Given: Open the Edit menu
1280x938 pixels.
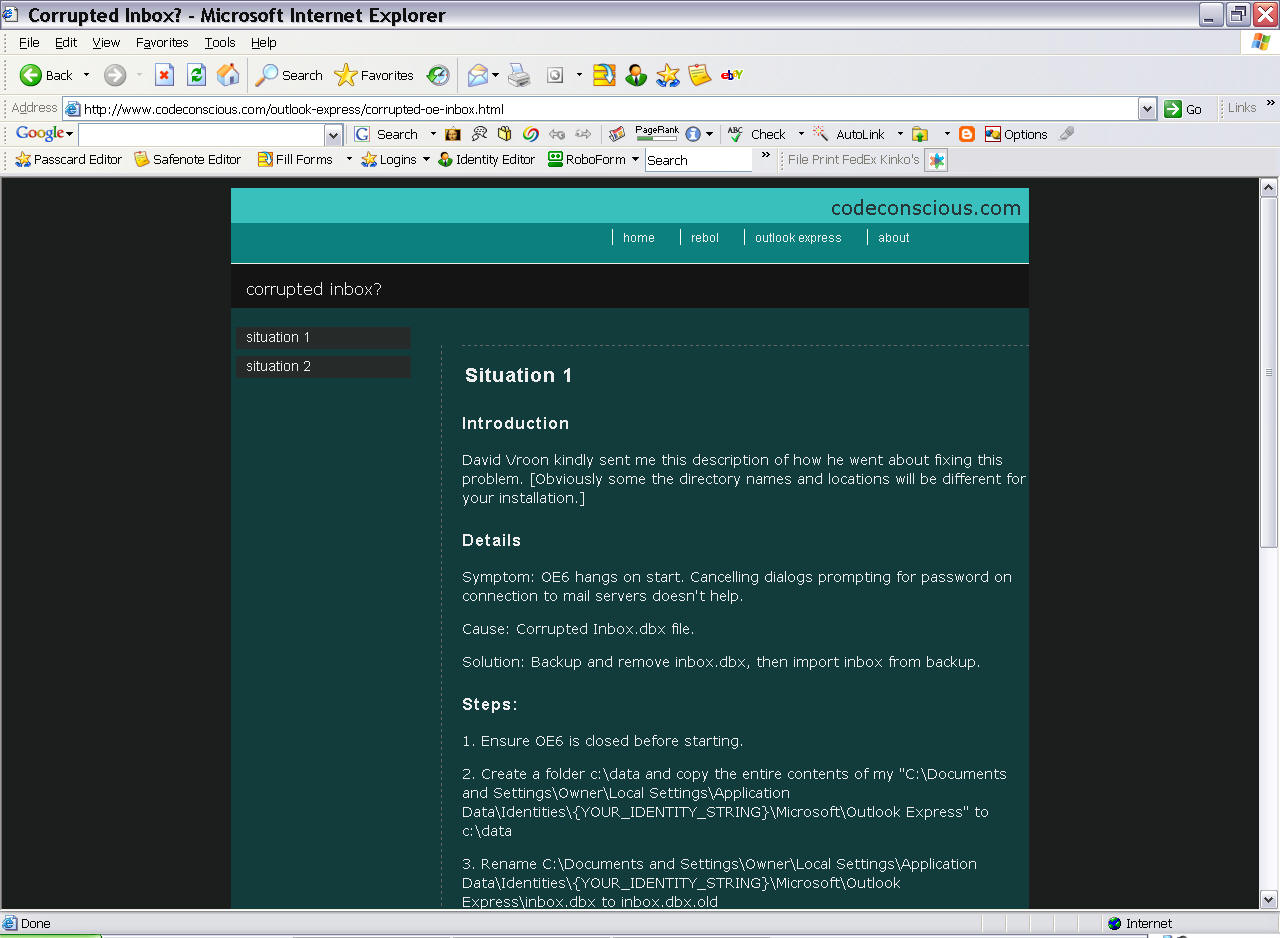Looking at the screenshot, I should (66, 42).
